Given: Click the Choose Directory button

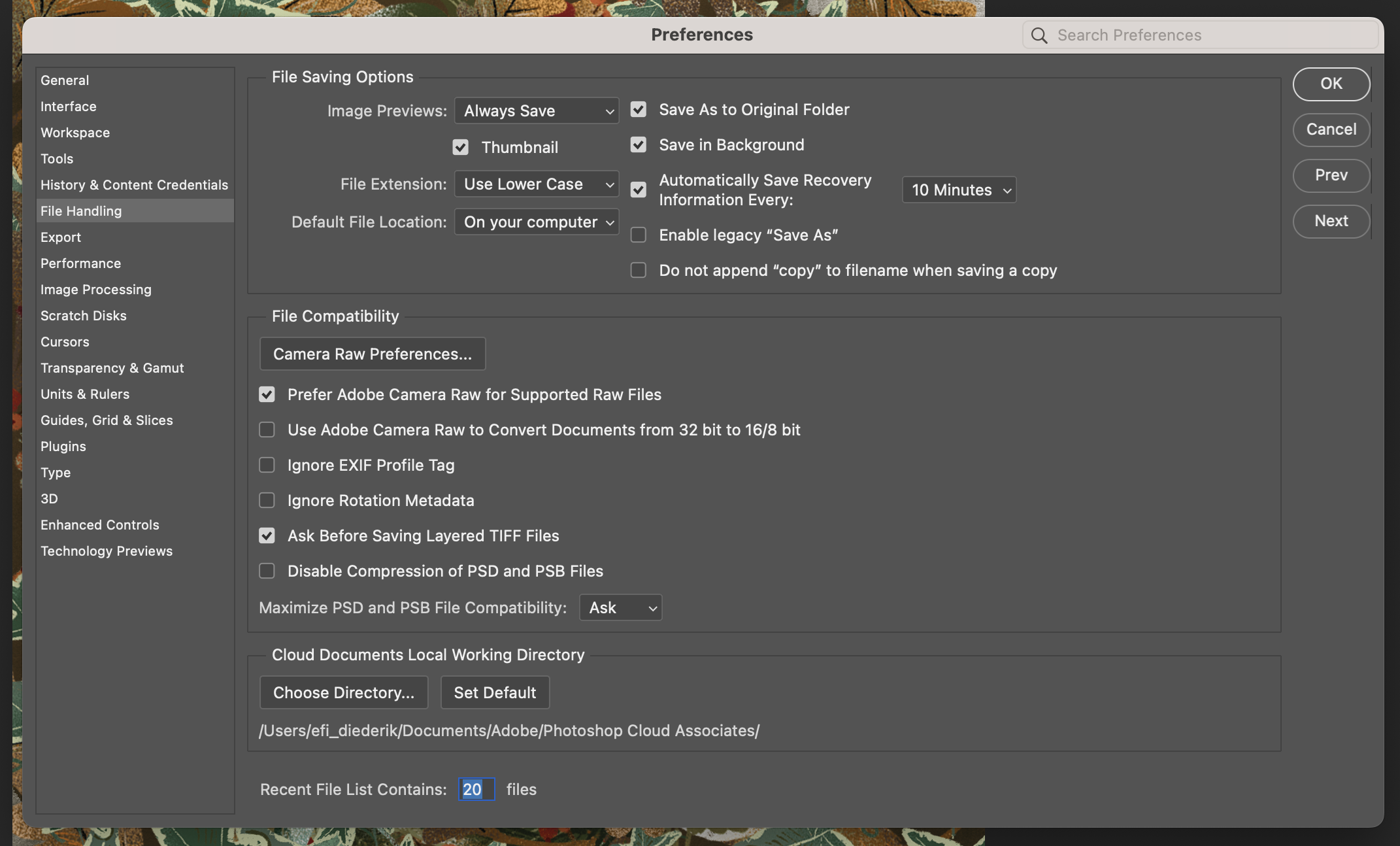Looking at the screenshot, I should point(343,692).
